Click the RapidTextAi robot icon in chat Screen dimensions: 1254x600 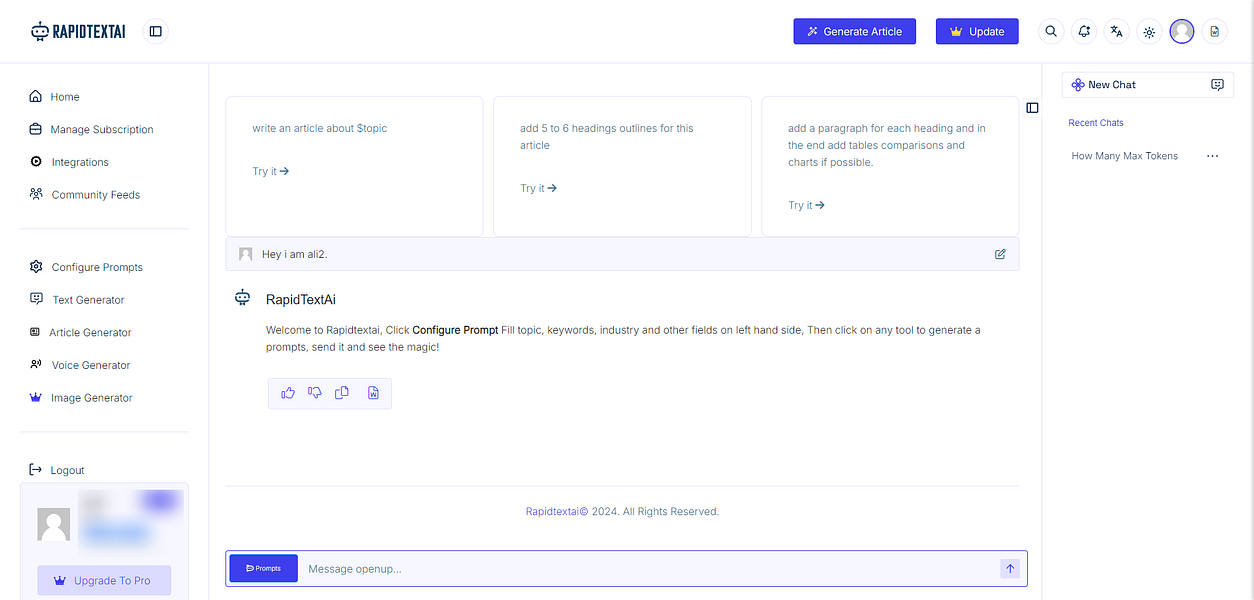click(x=242, y=297)
